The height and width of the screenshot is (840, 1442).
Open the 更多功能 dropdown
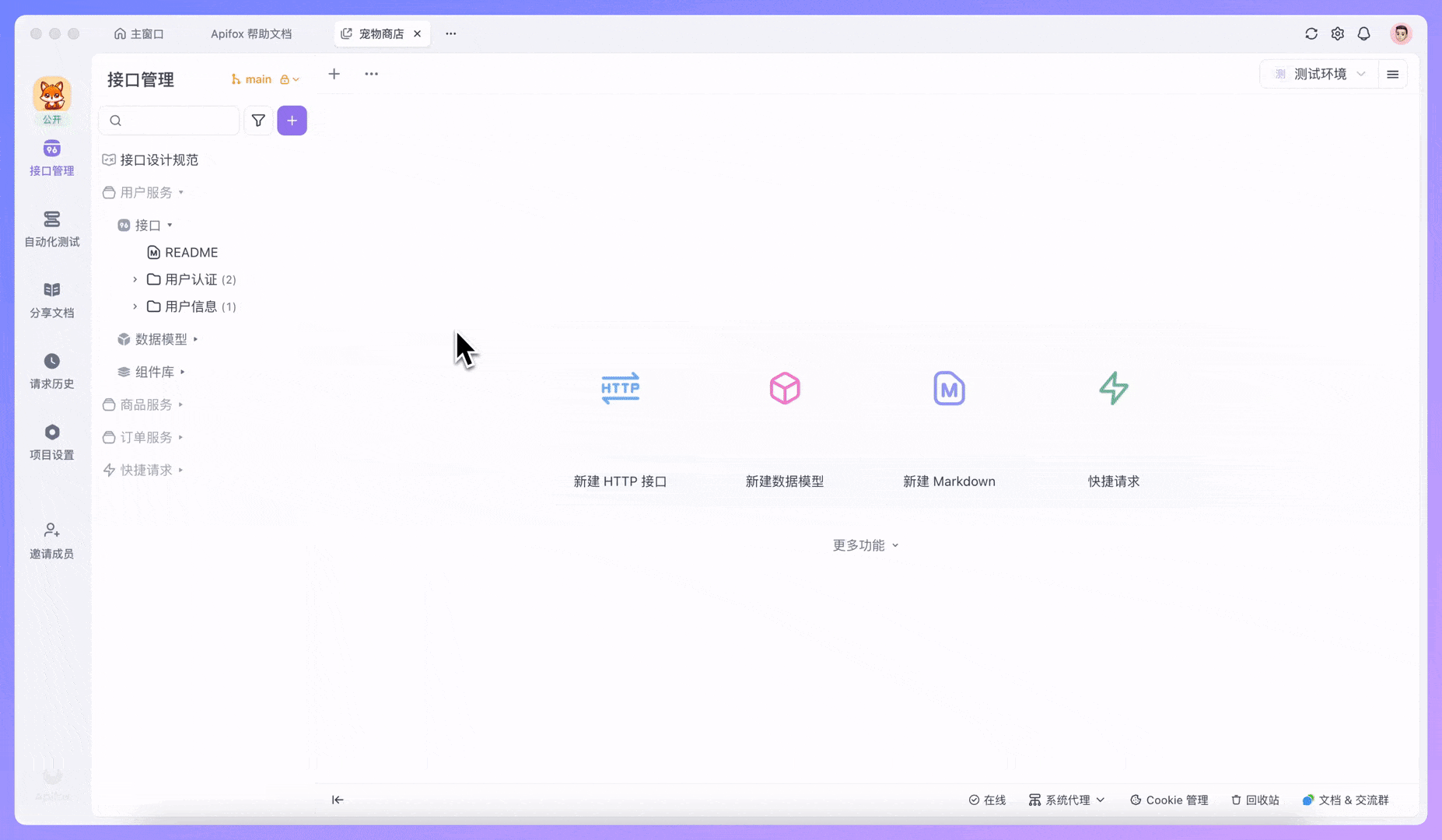(x=865, y=545)
